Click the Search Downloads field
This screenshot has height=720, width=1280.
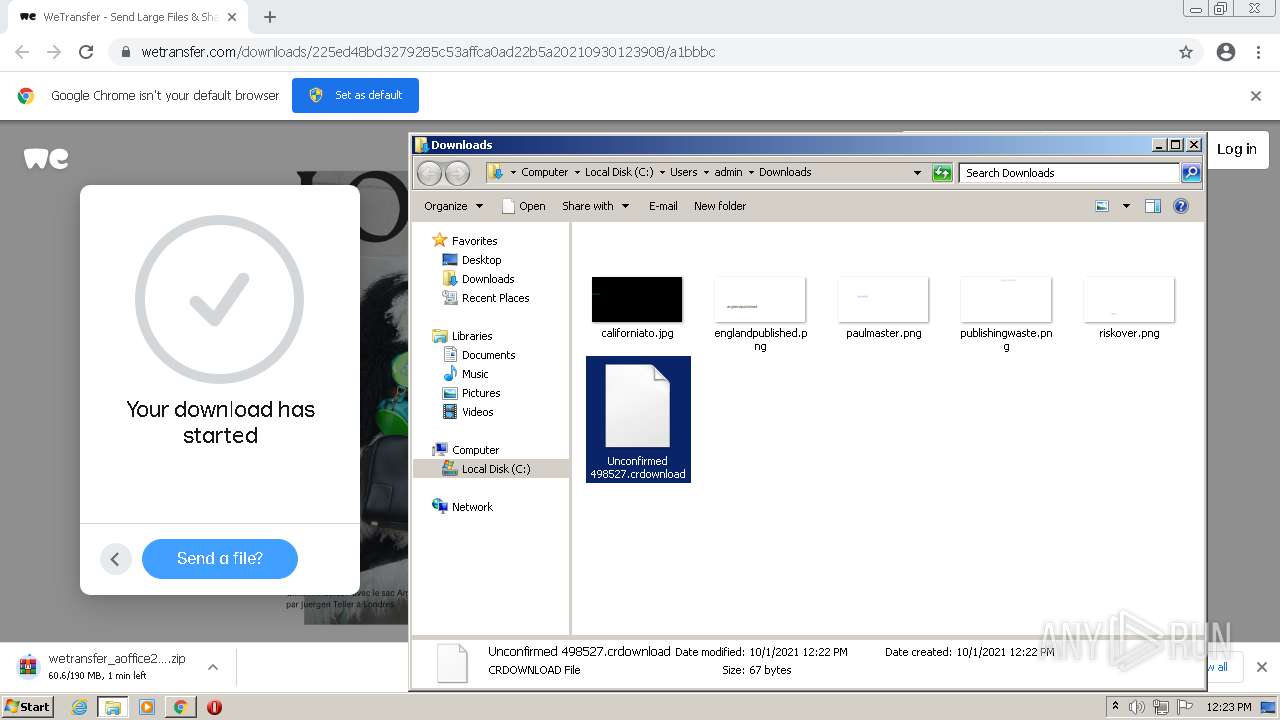(1069, 173)
